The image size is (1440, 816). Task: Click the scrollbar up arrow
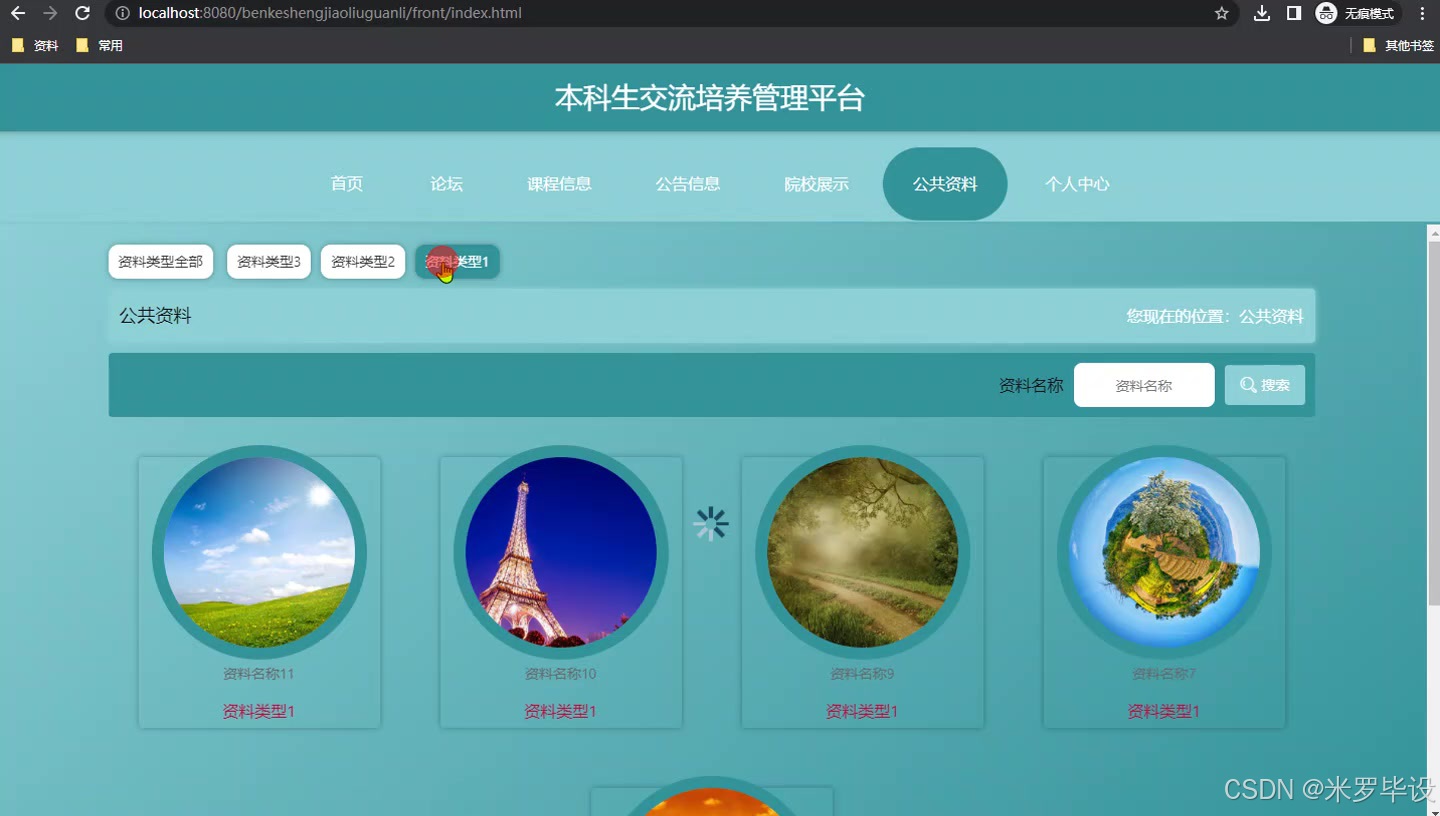(1433, 233)
